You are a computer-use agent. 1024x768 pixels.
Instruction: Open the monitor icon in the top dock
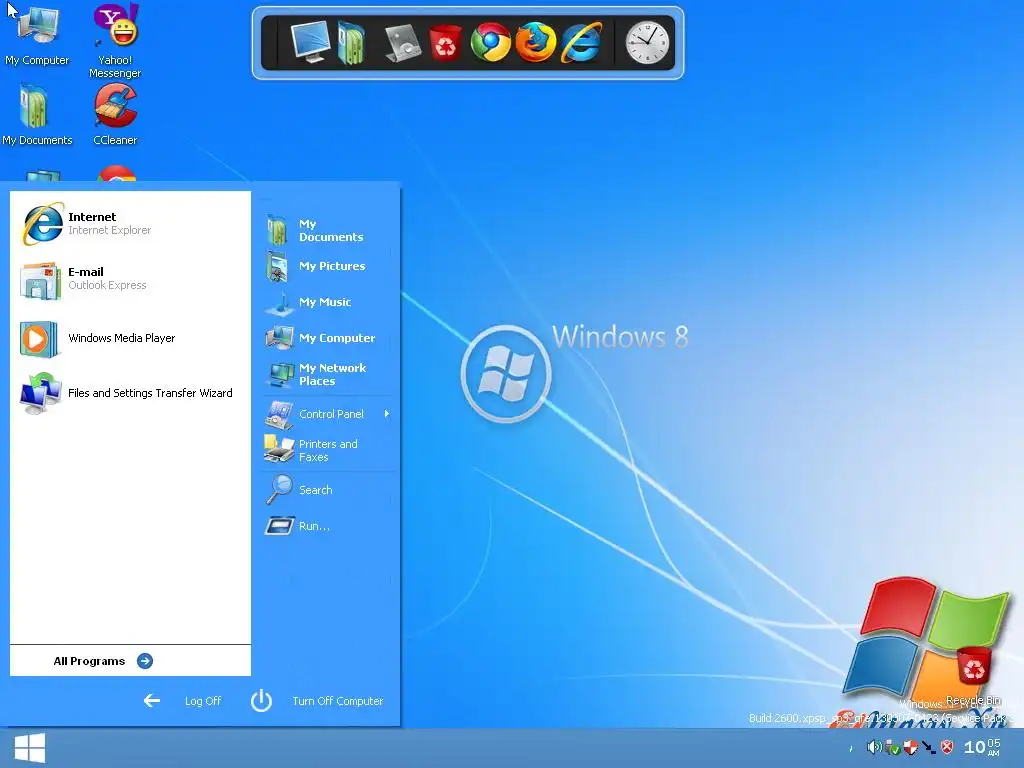pyautogui.click(x=310, y=42)
